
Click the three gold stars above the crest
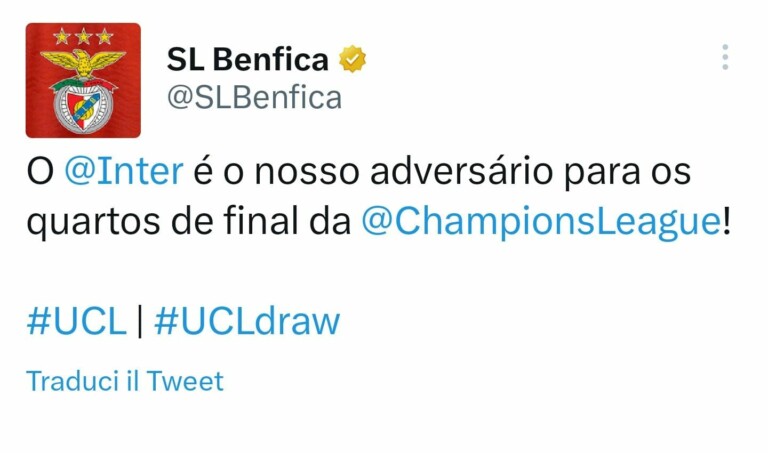tap(83, 37)
